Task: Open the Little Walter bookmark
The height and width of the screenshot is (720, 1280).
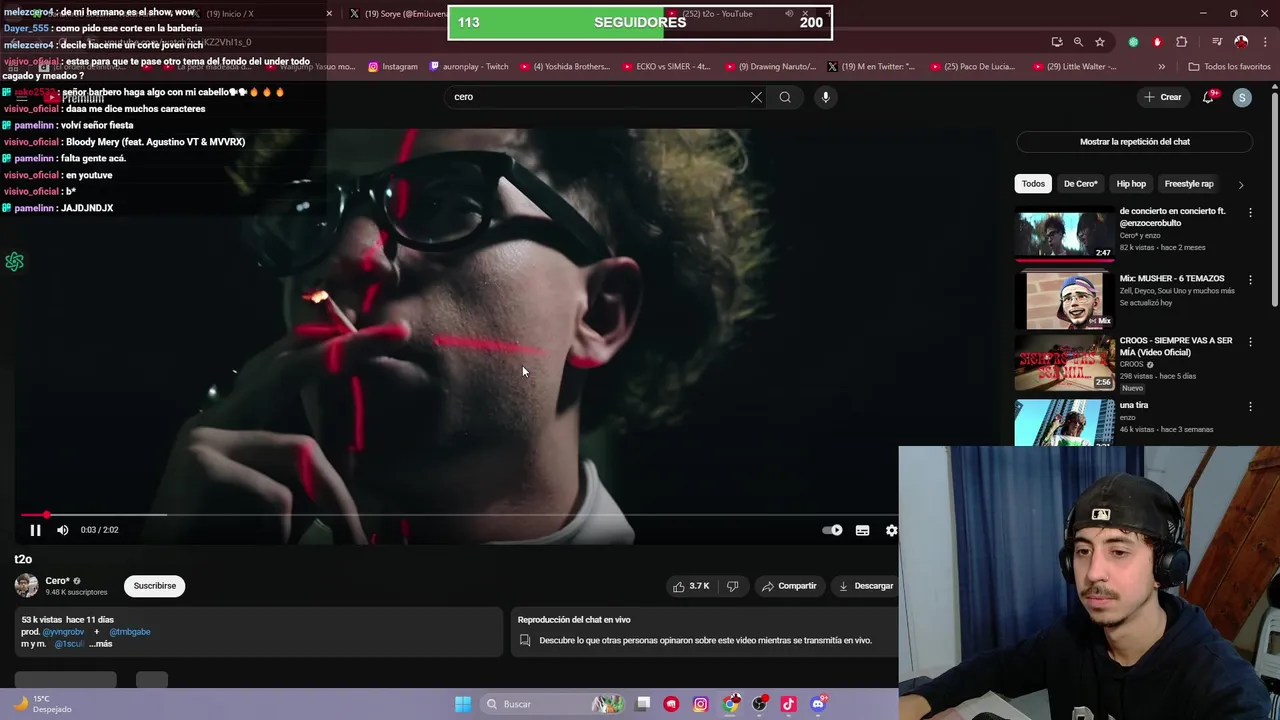Action: [1075, 67]
